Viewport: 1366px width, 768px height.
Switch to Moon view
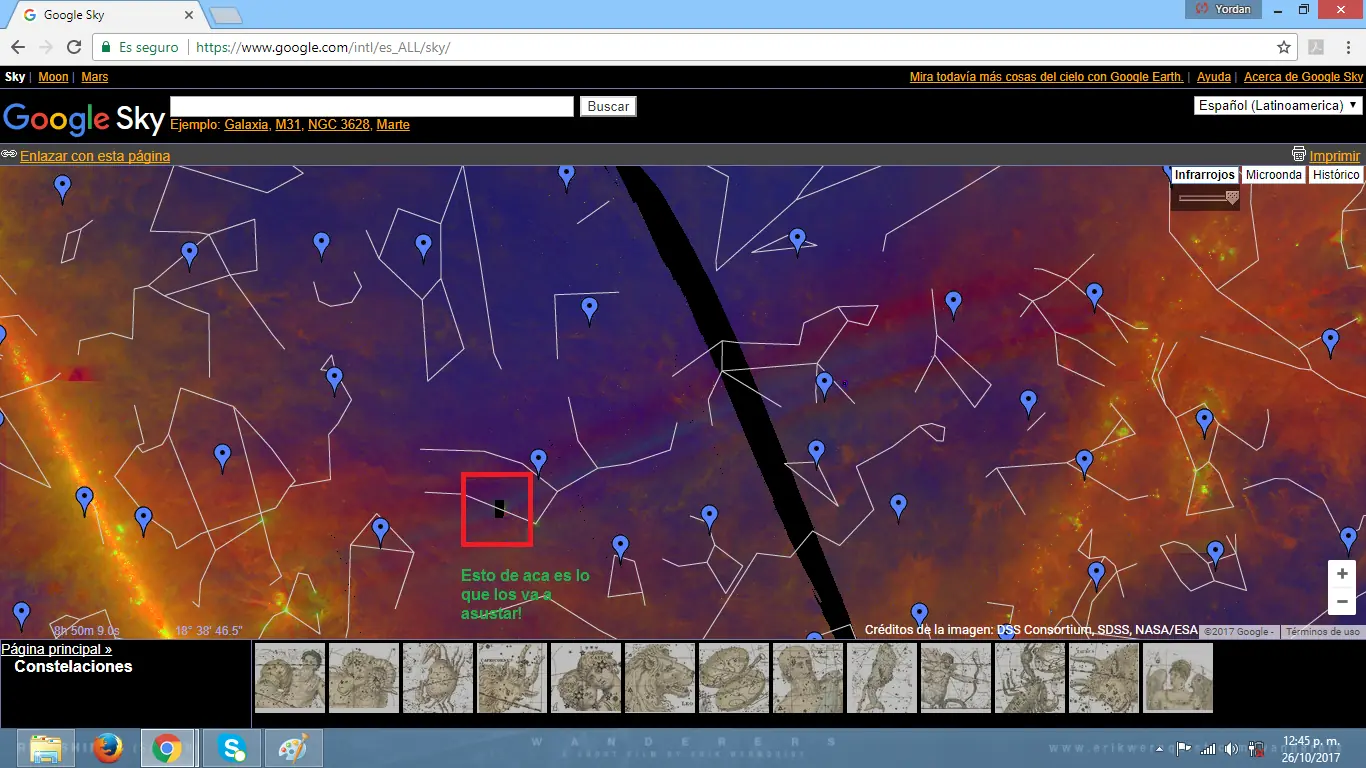pyautogui.click(x=53, y=77)
